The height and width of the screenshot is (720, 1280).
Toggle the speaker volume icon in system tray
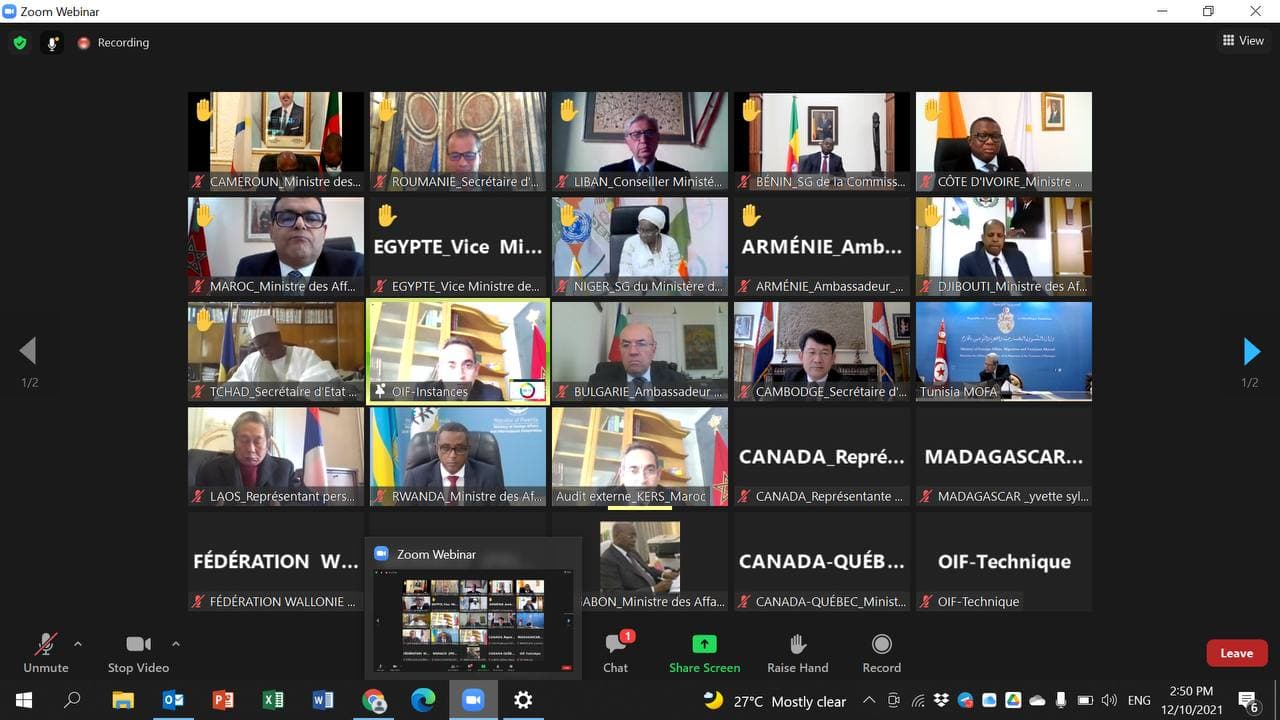pyautogui.click(x=1109, y=701)
